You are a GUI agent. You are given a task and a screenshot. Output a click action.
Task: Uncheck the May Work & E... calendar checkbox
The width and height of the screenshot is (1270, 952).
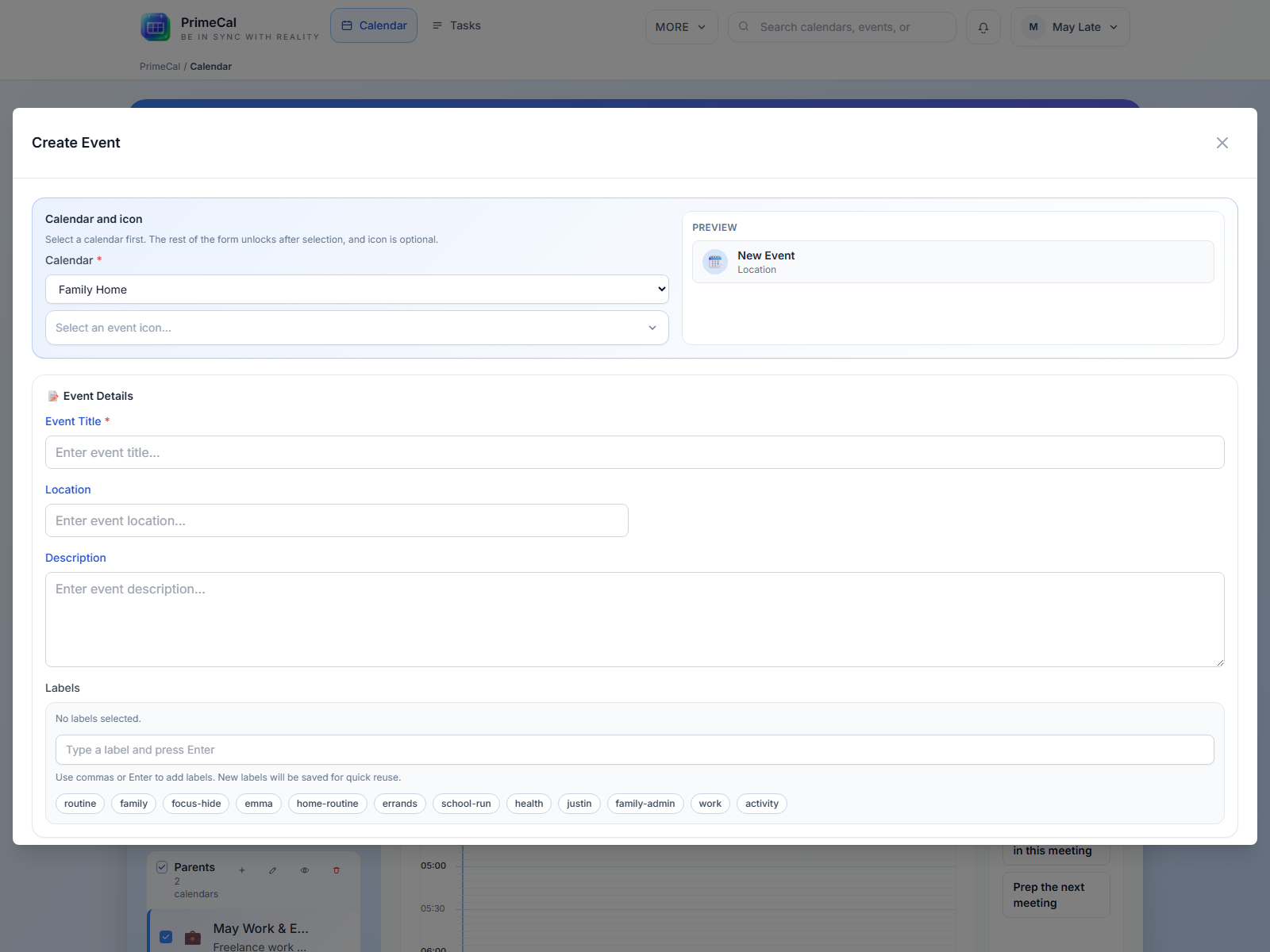click(x=165, y=937)
